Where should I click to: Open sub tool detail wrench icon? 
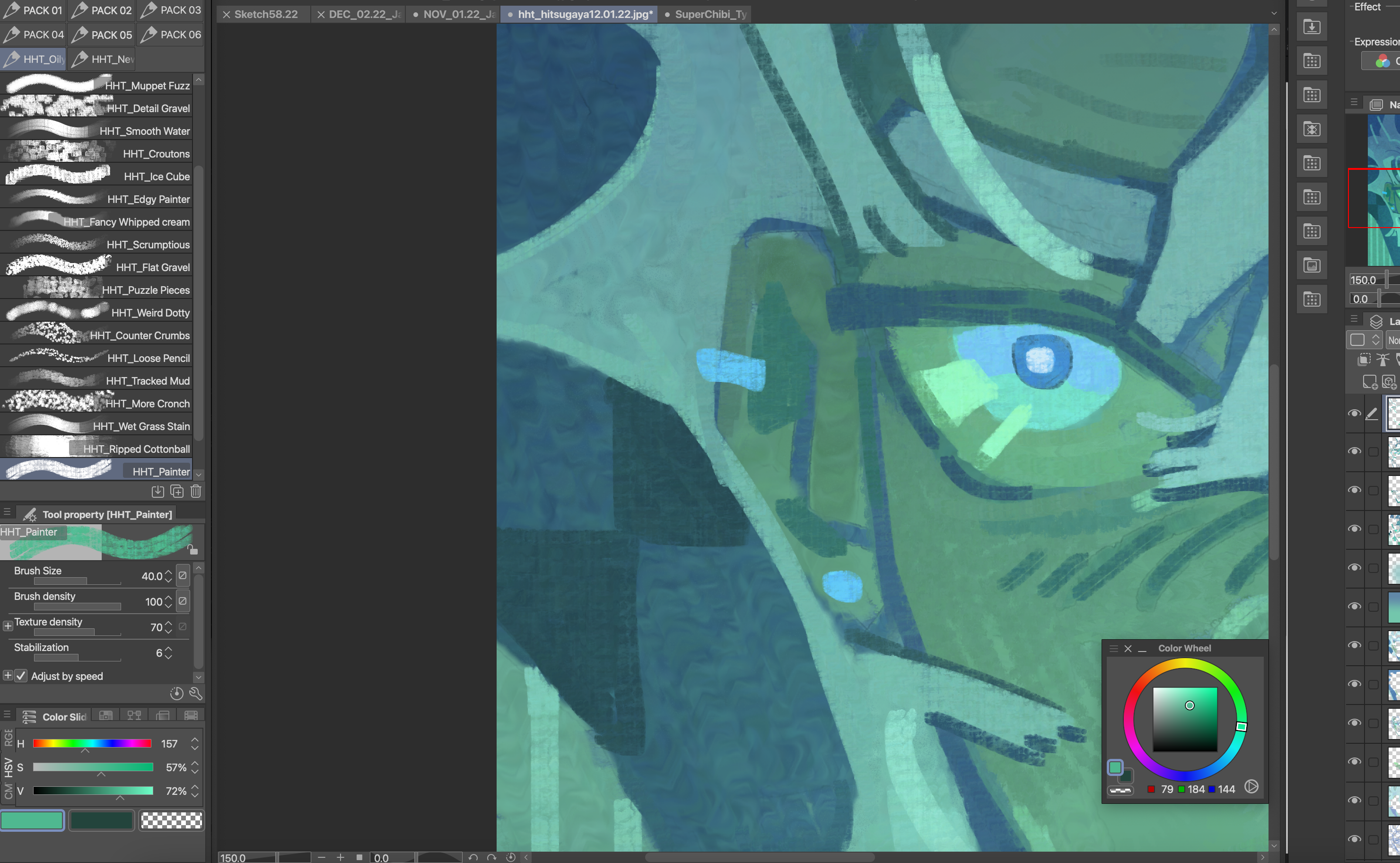click(196, 694)
